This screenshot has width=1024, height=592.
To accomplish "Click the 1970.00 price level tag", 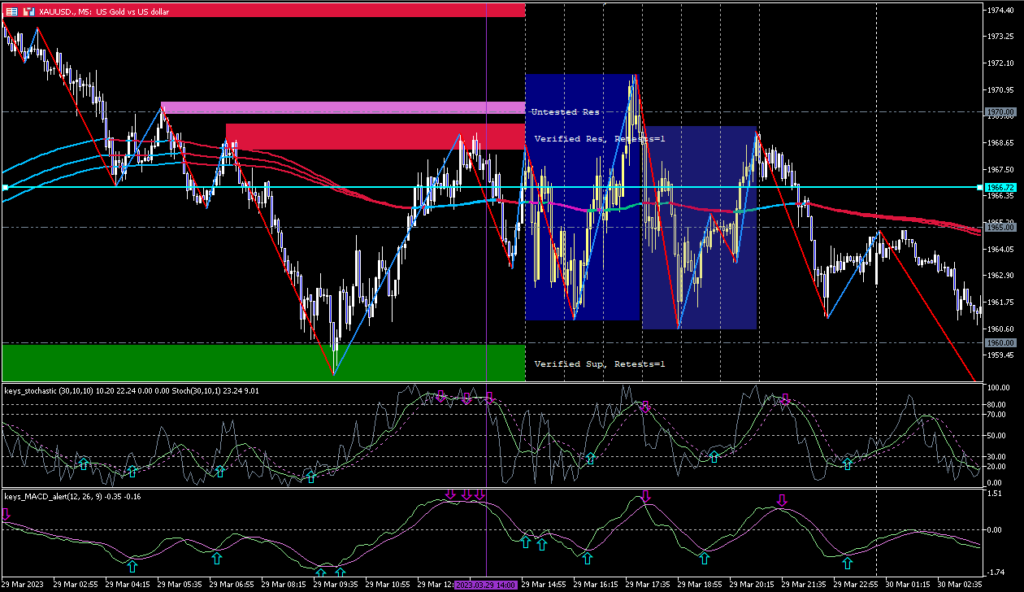I will point(1000,112).
